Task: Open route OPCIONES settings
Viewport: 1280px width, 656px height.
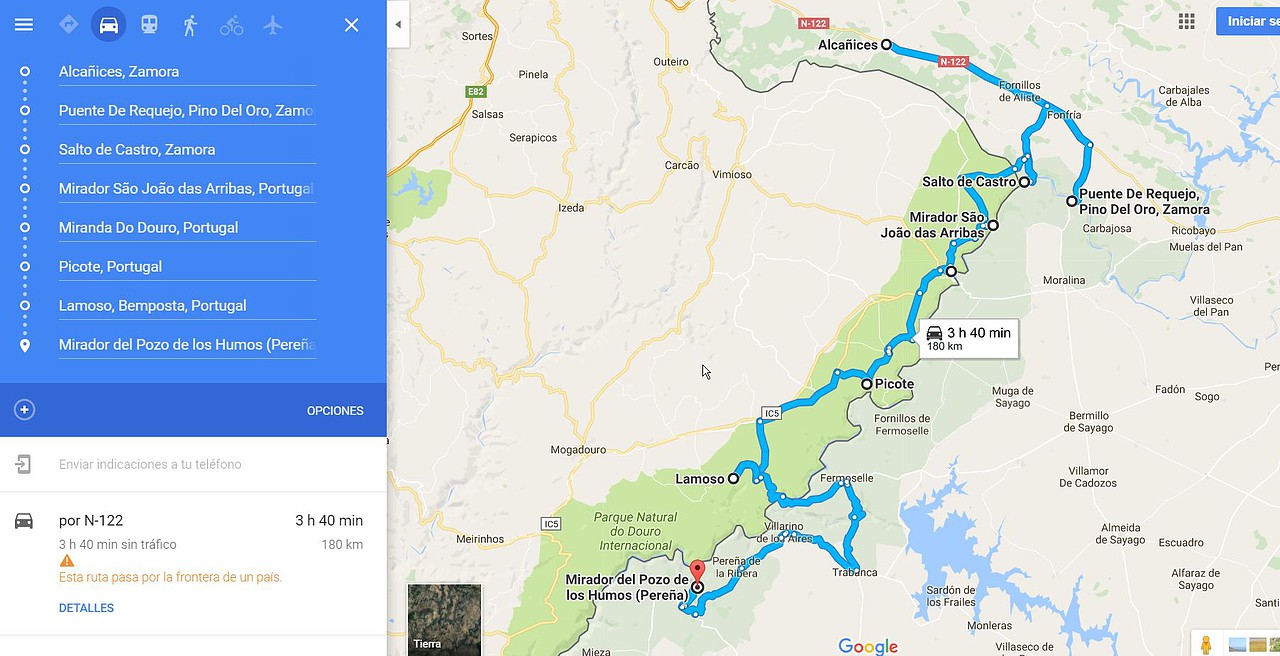Action: pyautogui.click(x=335, y=411)
